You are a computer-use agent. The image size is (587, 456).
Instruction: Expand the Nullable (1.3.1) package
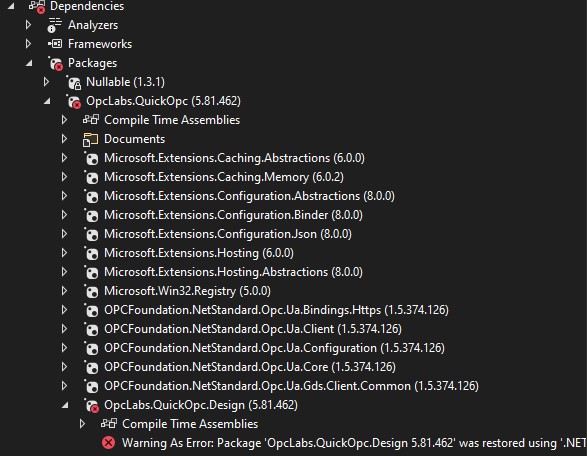pos(46,82)
